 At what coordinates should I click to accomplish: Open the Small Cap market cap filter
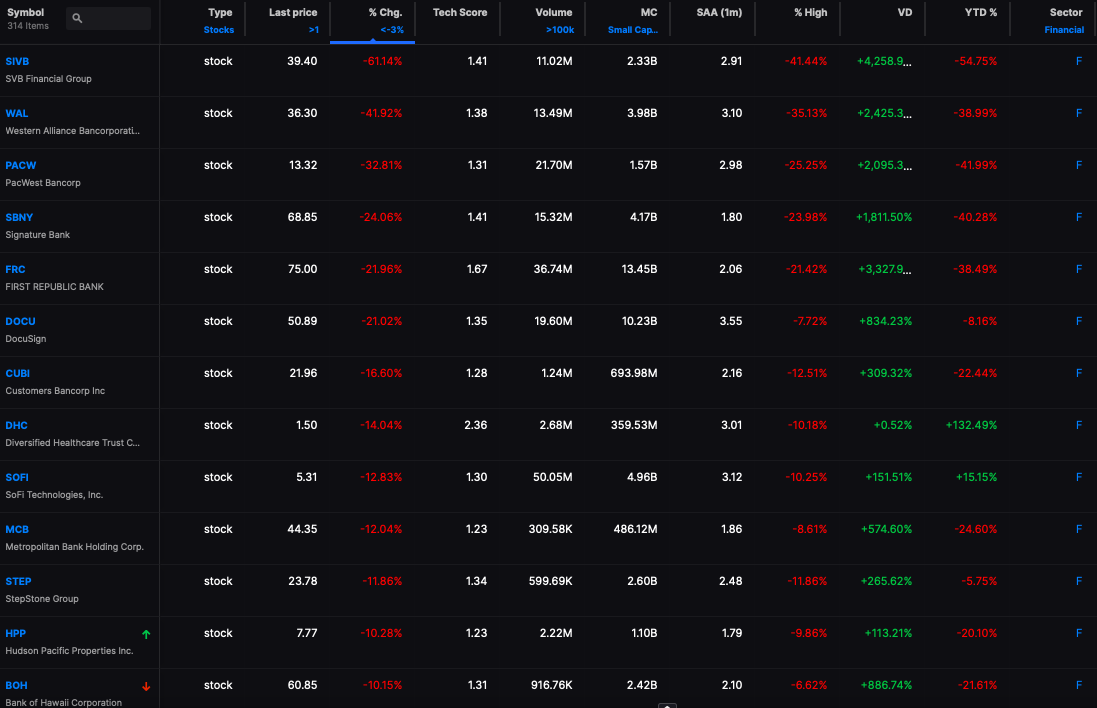pos(632,30)
